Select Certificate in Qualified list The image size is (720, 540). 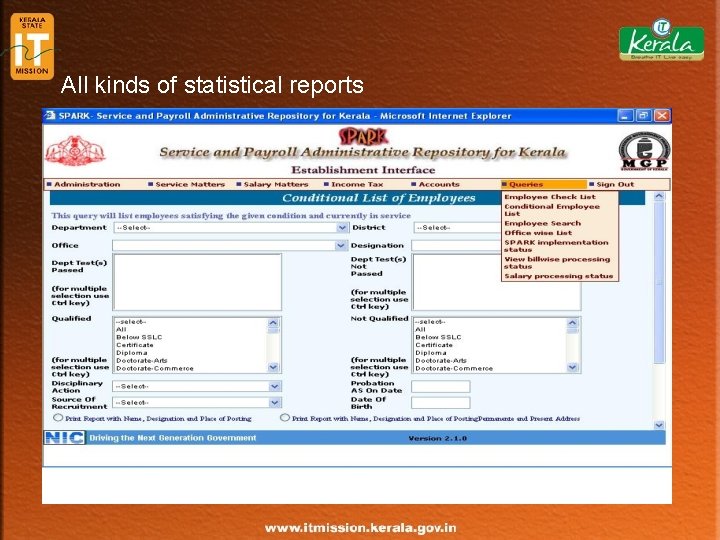pos(135,345)
